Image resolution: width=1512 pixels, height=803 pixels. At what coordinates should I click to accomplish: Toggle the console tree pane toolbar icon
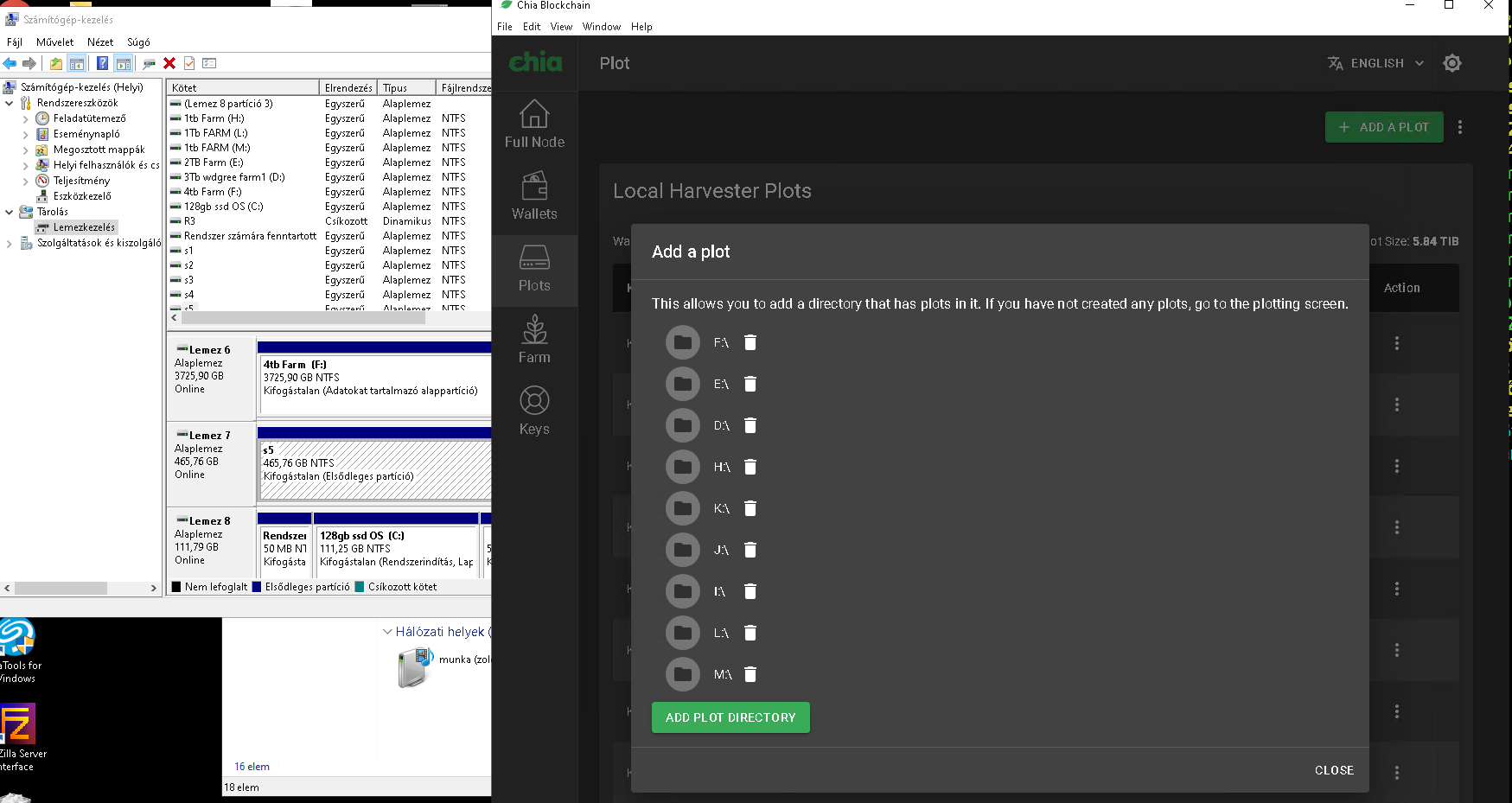[77, 63]
